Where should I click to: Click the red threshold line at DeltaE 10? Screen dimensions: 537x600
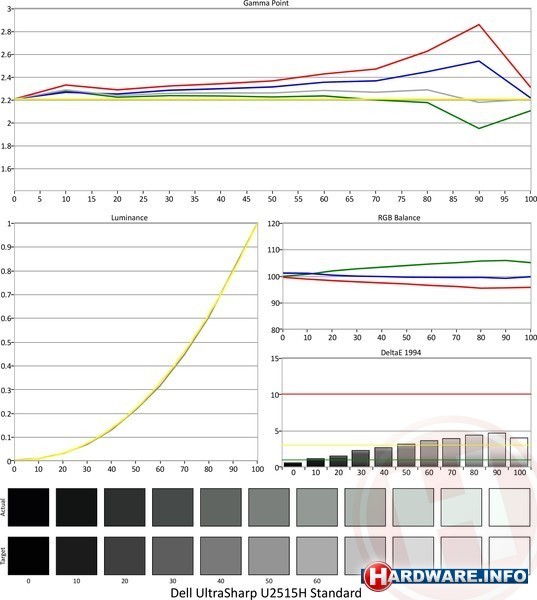(406, 394)
